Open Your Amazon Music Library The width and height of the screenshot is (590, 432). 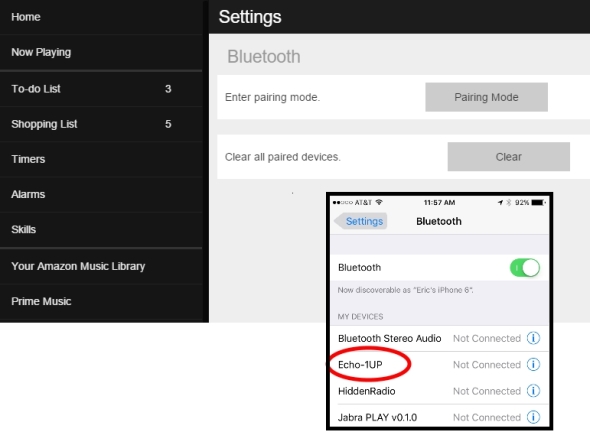tap(101, 266)
